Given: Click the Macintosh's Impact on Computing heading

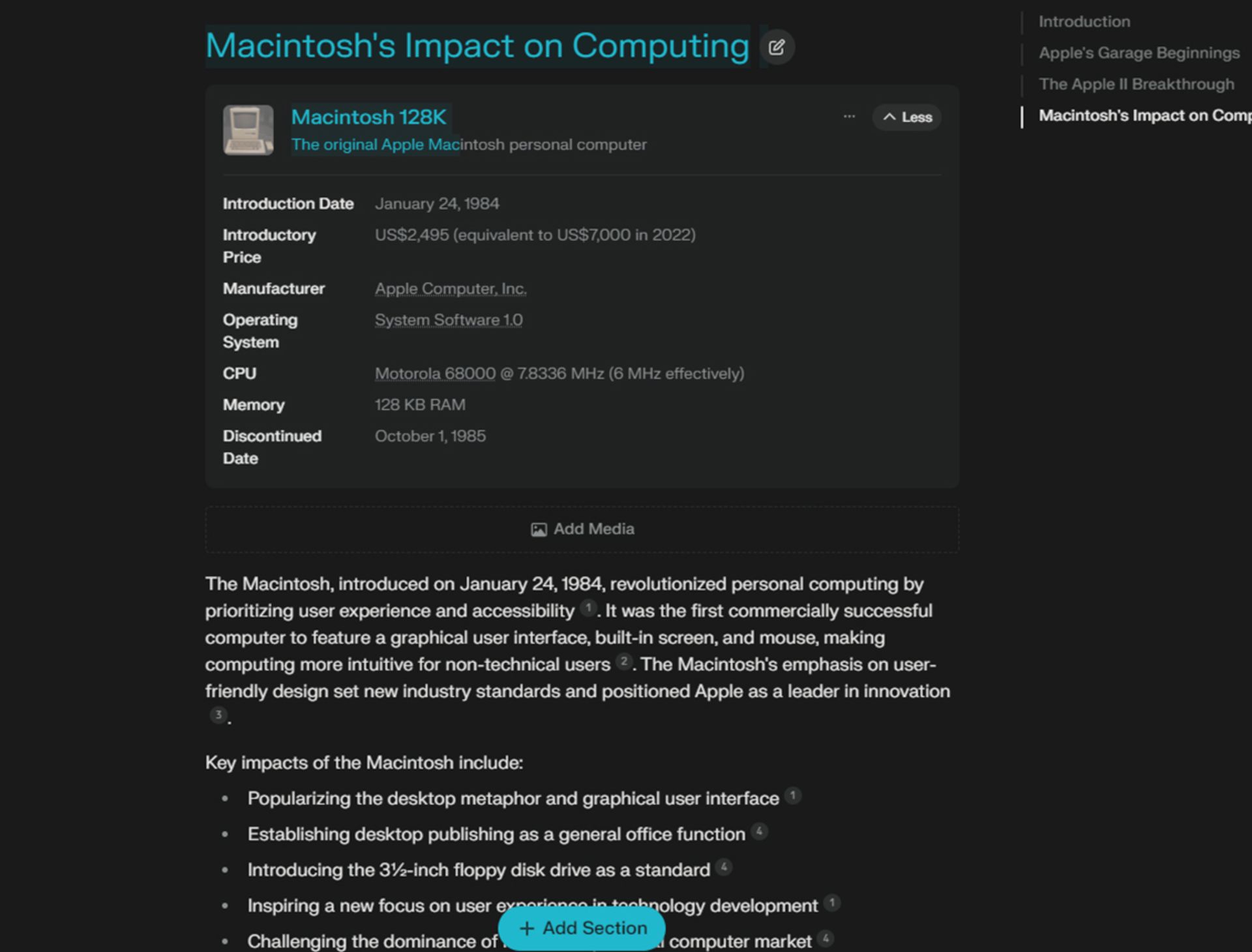Looking at the screenshot, I should (x=477, y=46).
